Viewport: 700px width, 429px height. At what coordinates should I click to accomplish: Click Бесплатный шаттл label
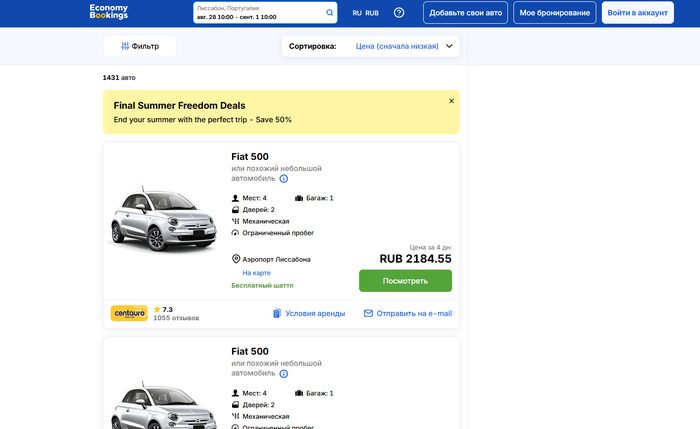(262, 285)
